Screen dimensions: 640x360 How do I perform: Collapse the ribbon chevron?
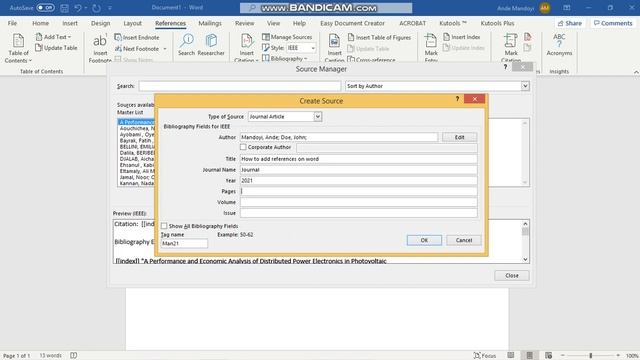(x=636, y=71)
